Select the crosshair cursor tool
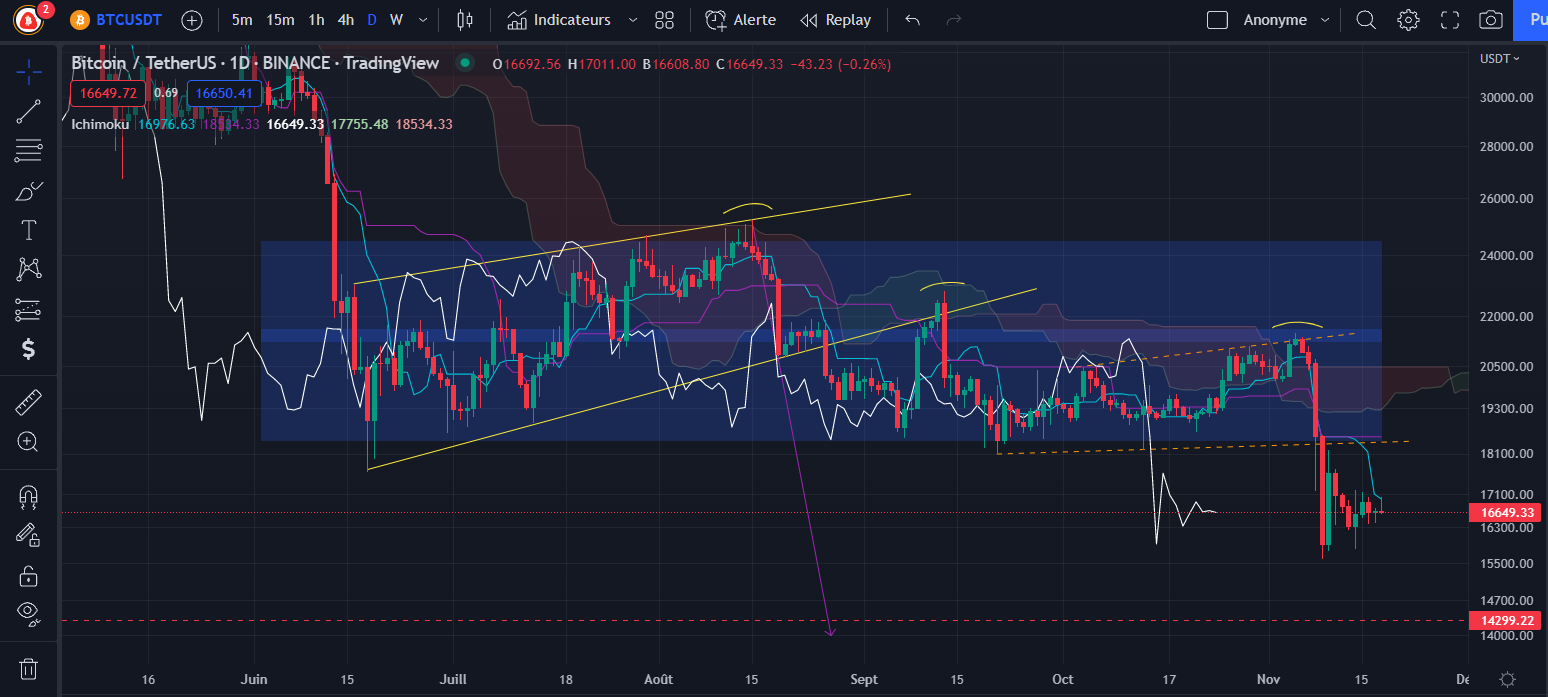 tap(28, 71)
